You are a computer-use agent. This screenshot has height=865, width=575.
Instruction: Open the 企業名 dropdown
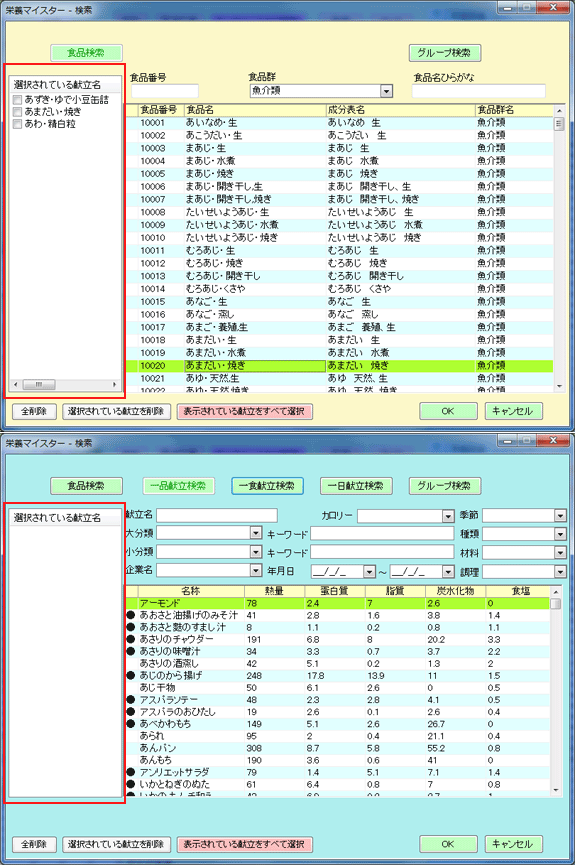pos(255,570)
